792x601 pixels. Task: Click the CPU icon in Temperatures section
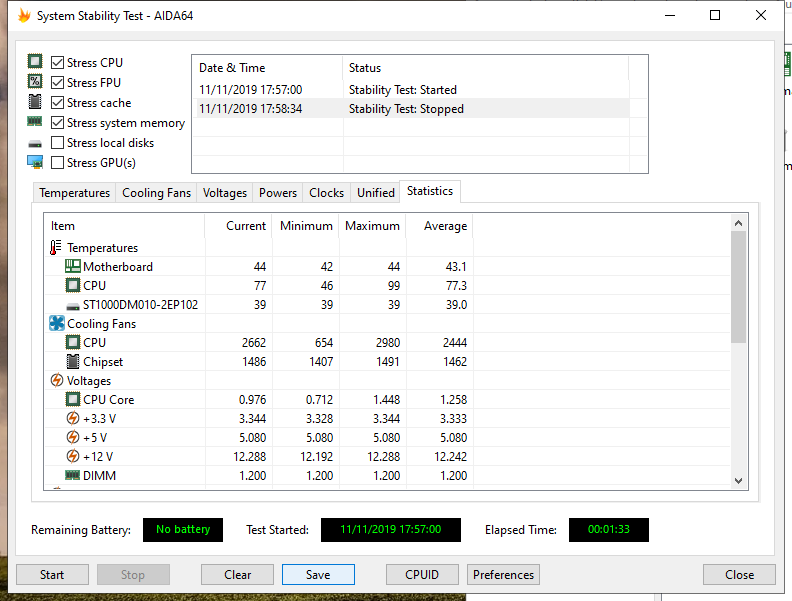click(73, 285)
